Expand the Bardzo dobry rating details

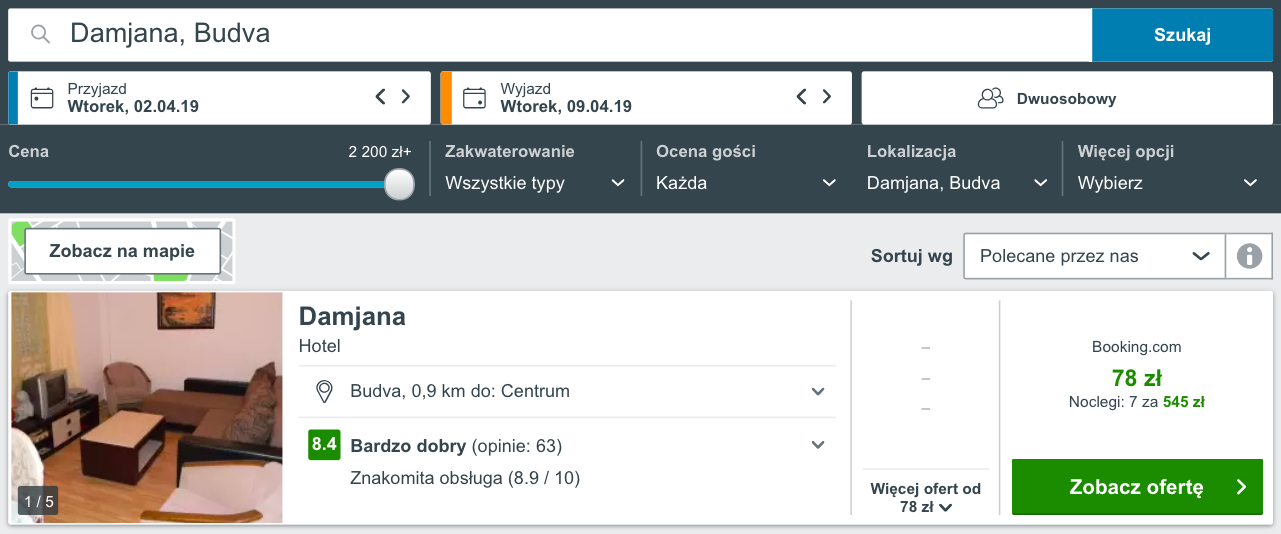818,445
